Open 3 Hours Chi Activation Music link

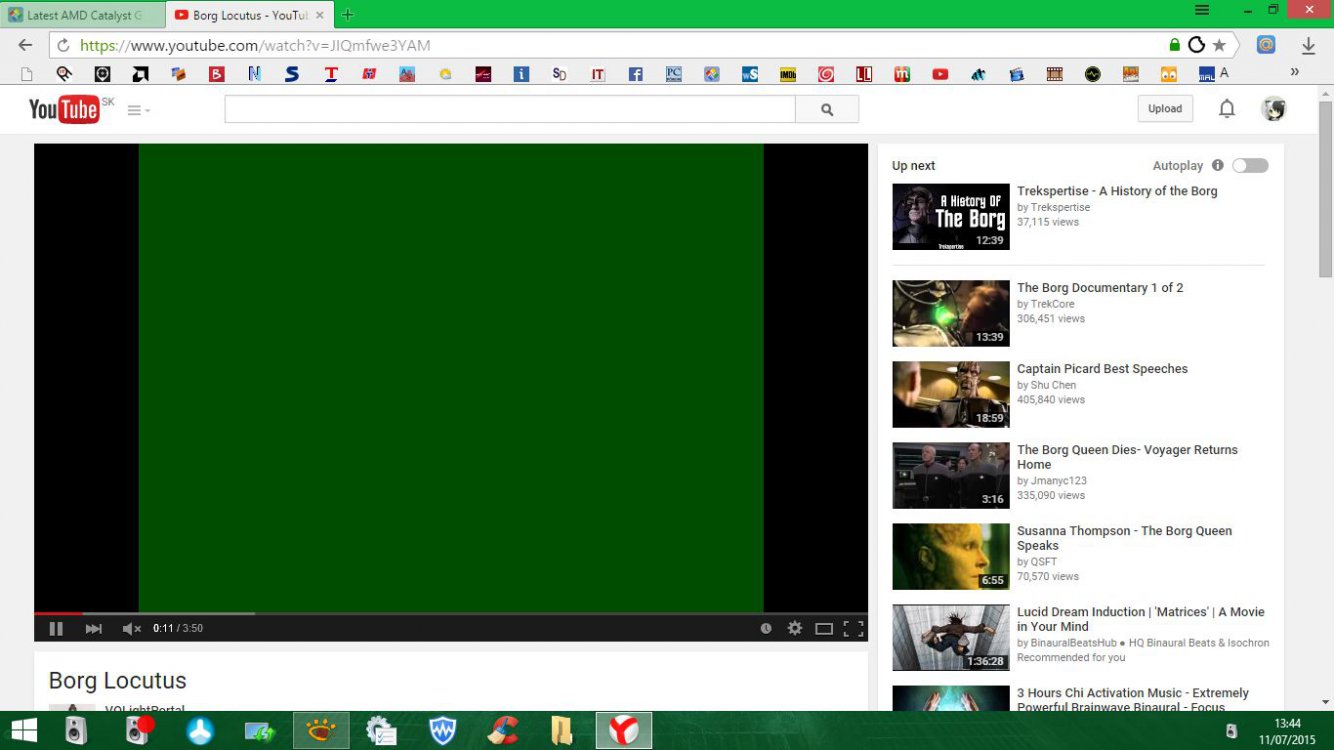1133,700
